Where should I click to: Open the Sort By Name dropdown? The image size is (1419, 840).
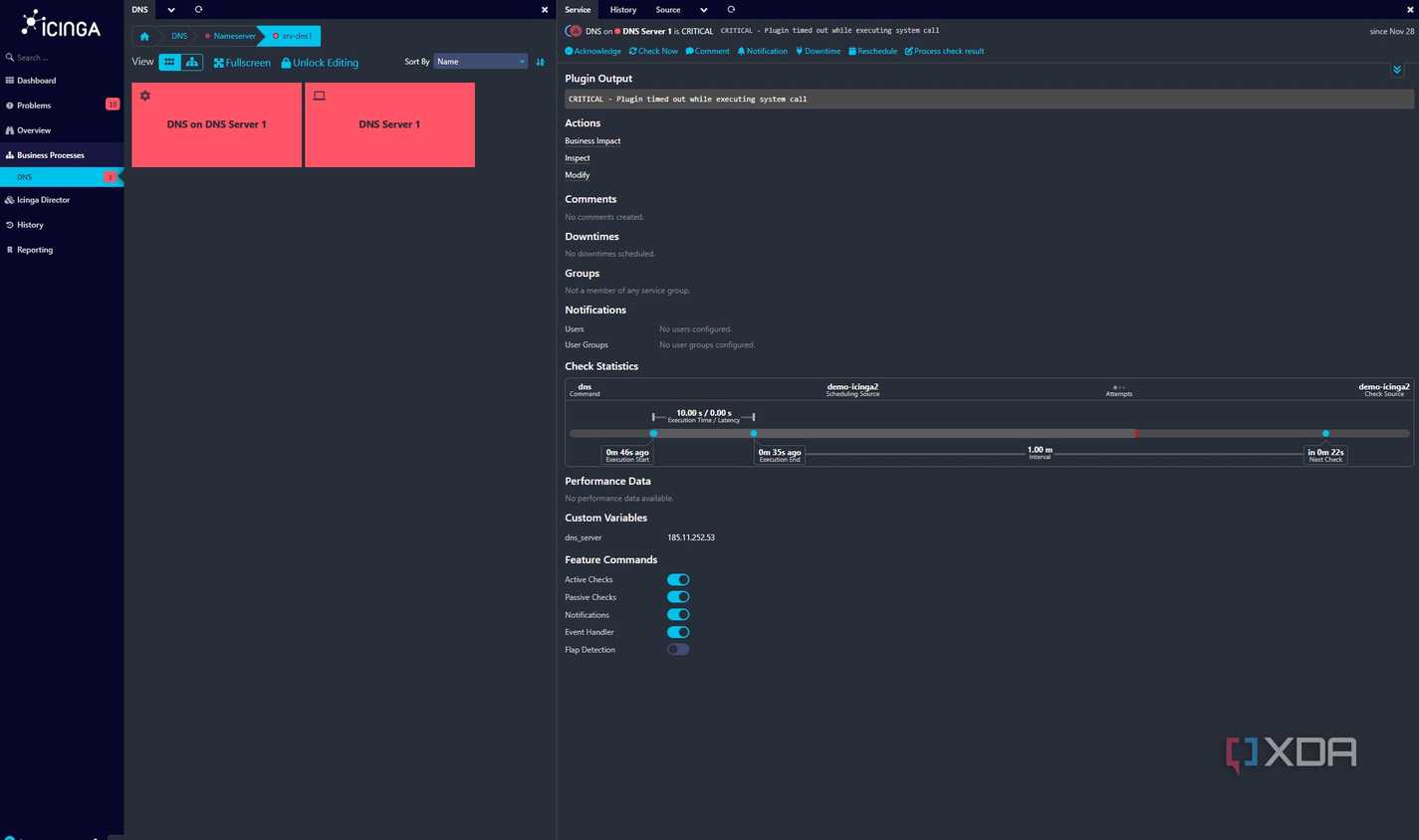pyautogui.click(x=480, y=62)
